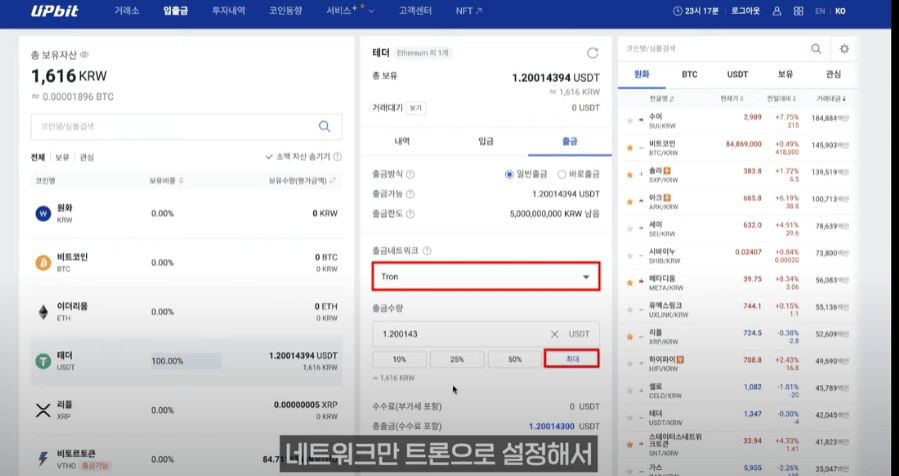Sort market list by 한글명
The image size is (899, 476).
662,99
